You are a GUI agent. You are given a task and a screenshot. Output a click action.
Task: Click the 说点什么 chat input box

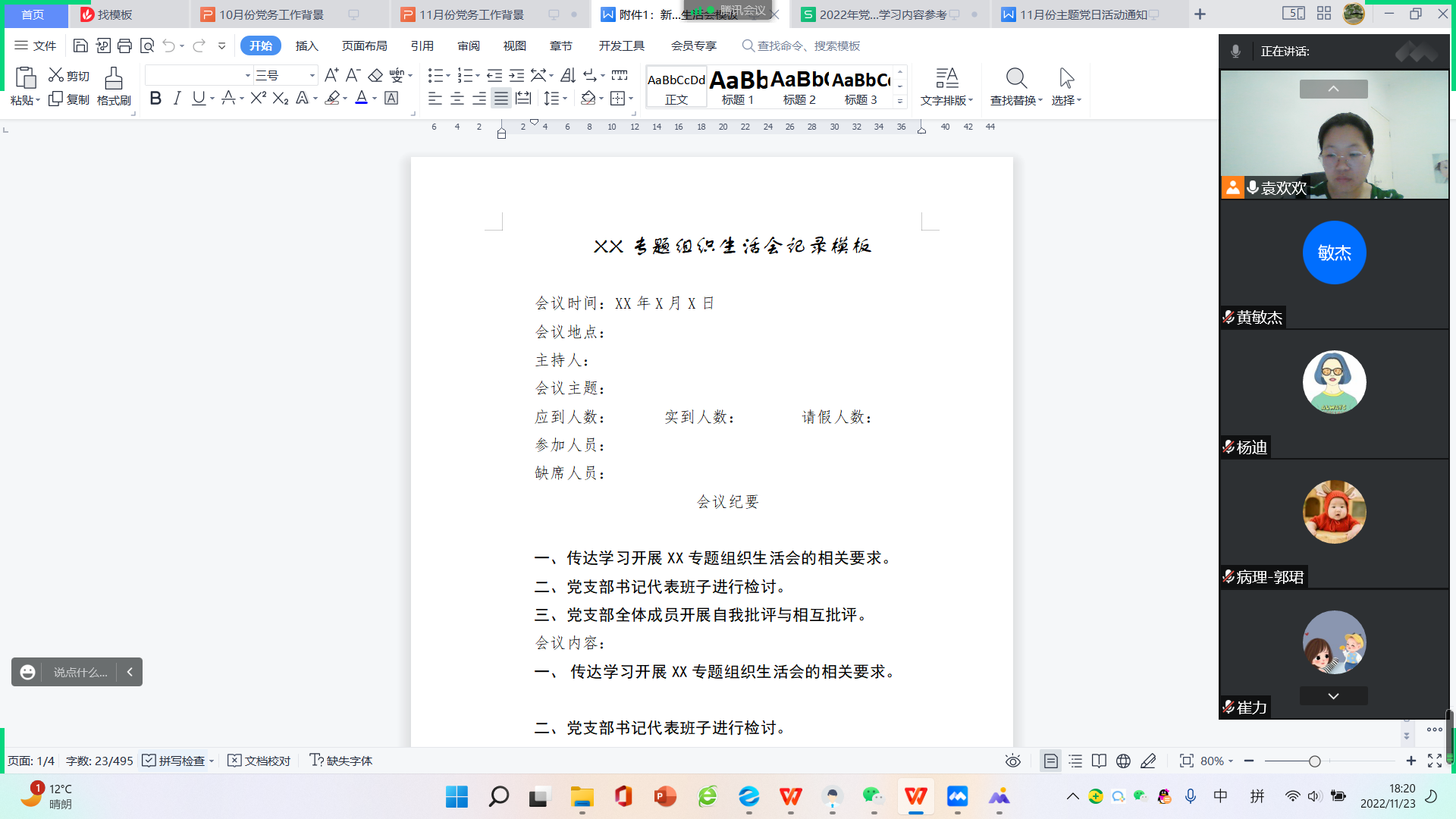click(x=80, y=672)
